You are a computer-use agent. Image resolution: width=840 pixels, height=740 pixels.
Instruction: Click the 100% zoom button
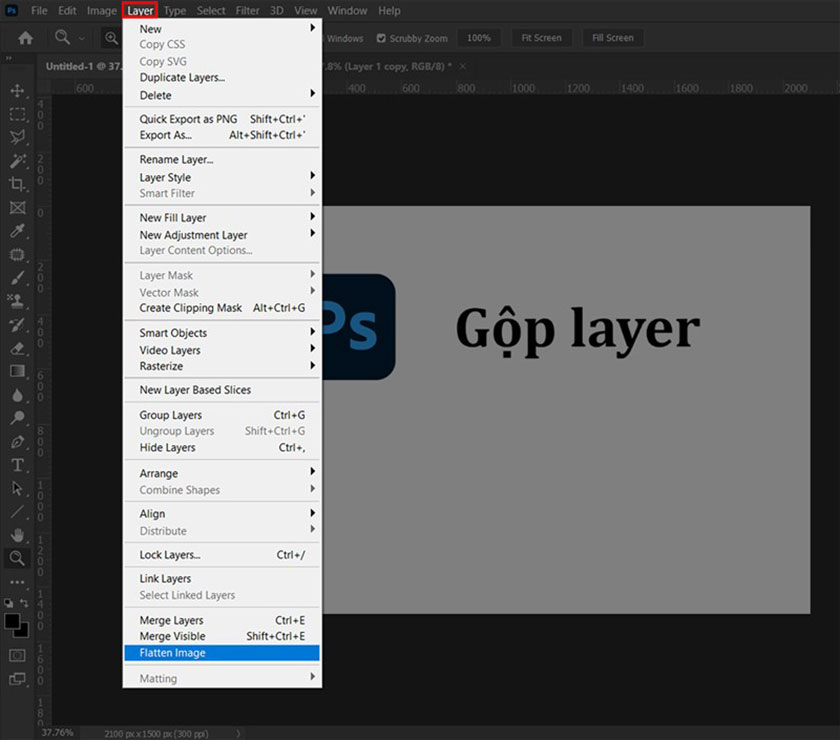479,38
